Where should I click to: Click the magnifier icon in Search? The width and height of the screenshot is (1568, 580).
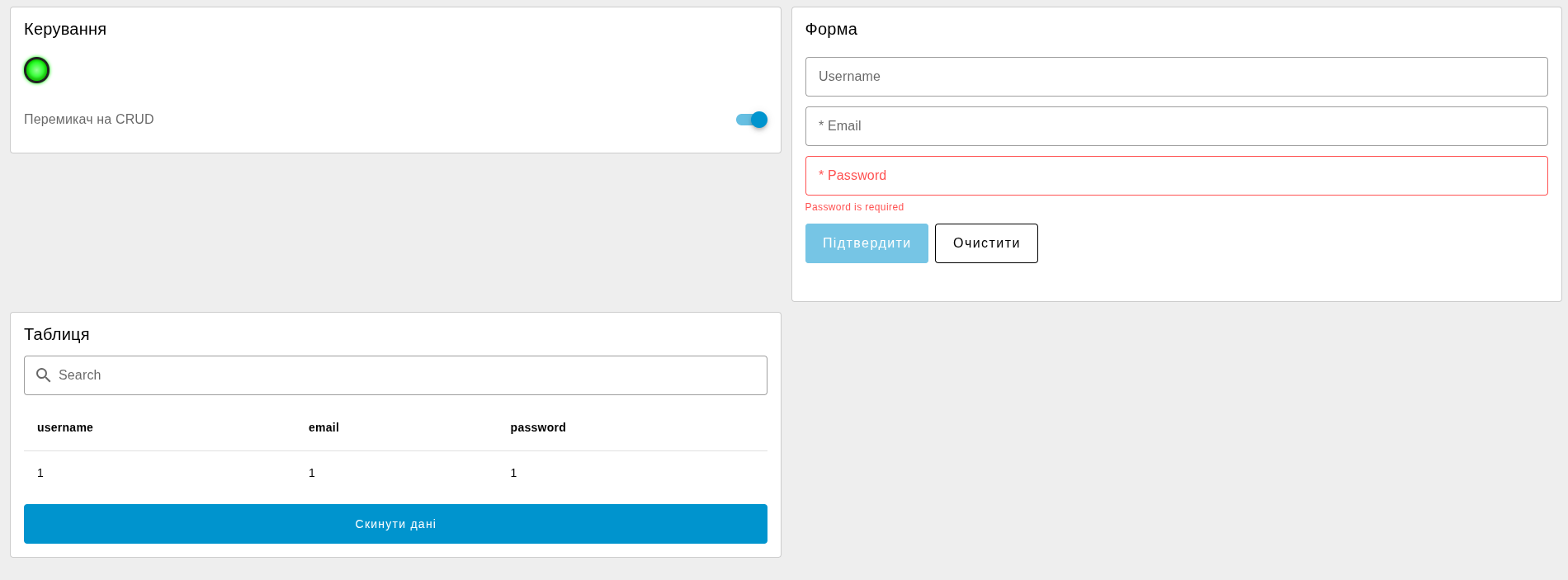click(44, 375)
